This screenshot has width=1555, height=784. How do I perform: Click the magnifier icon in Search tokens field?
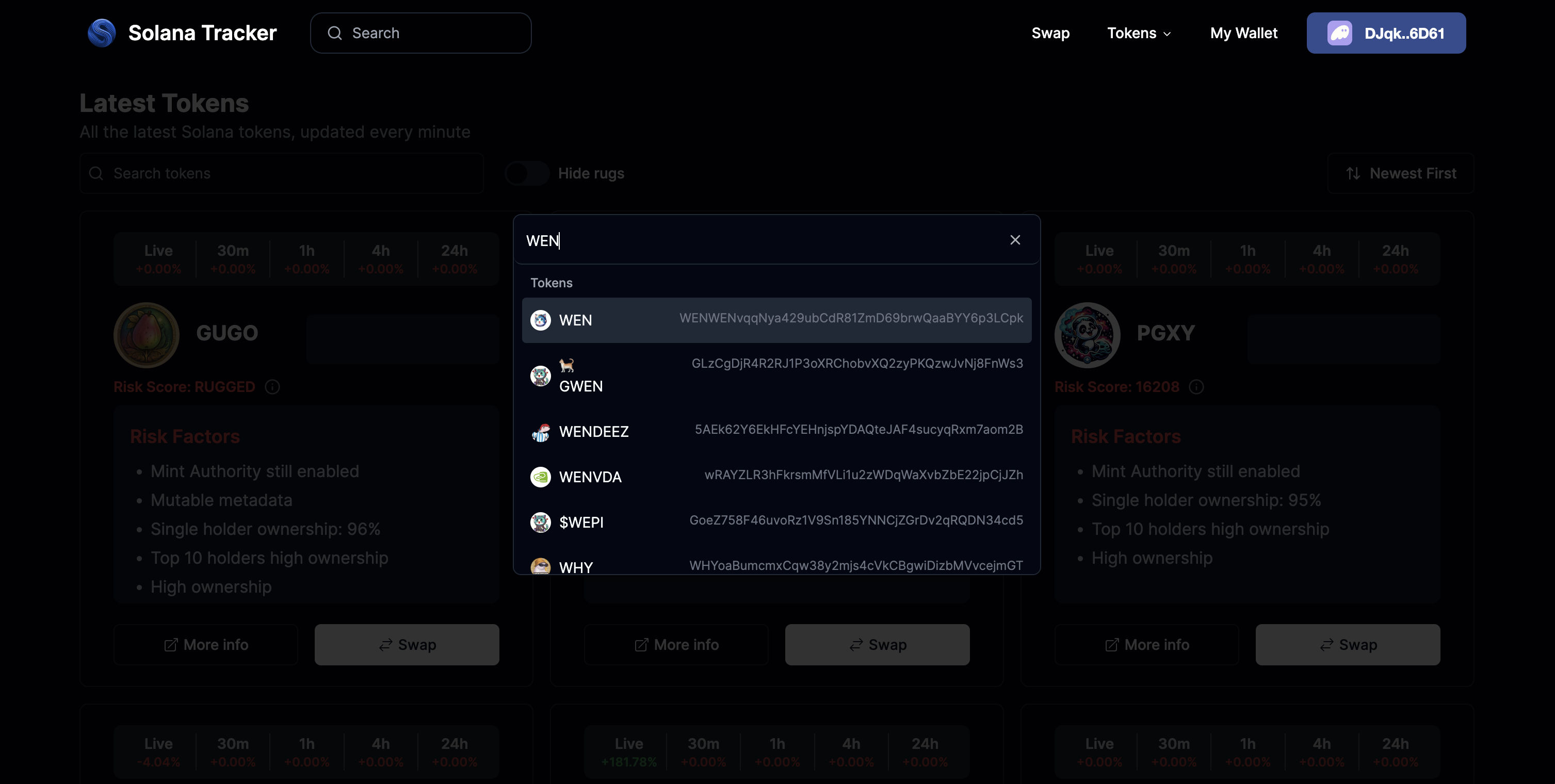click(x=96, y=174)
